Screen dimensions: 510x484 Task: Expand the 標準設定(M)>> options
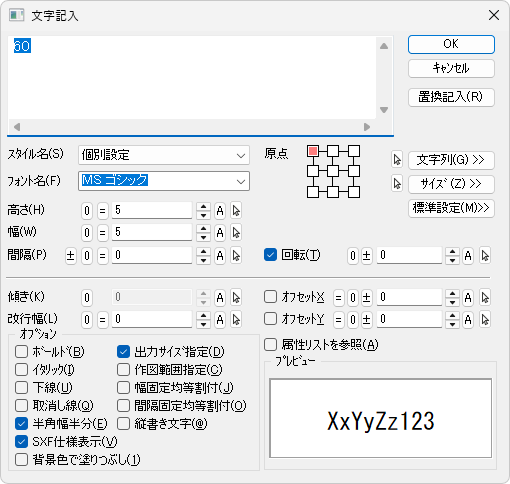[451, 208]
